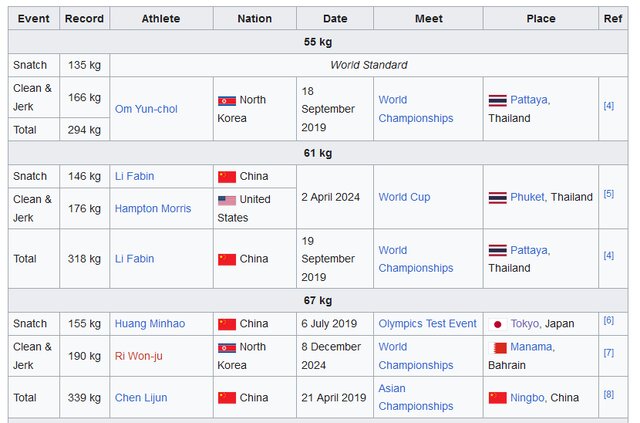640x423 pixels.
Task: Open the World Cup meet link
Action: 404,197
